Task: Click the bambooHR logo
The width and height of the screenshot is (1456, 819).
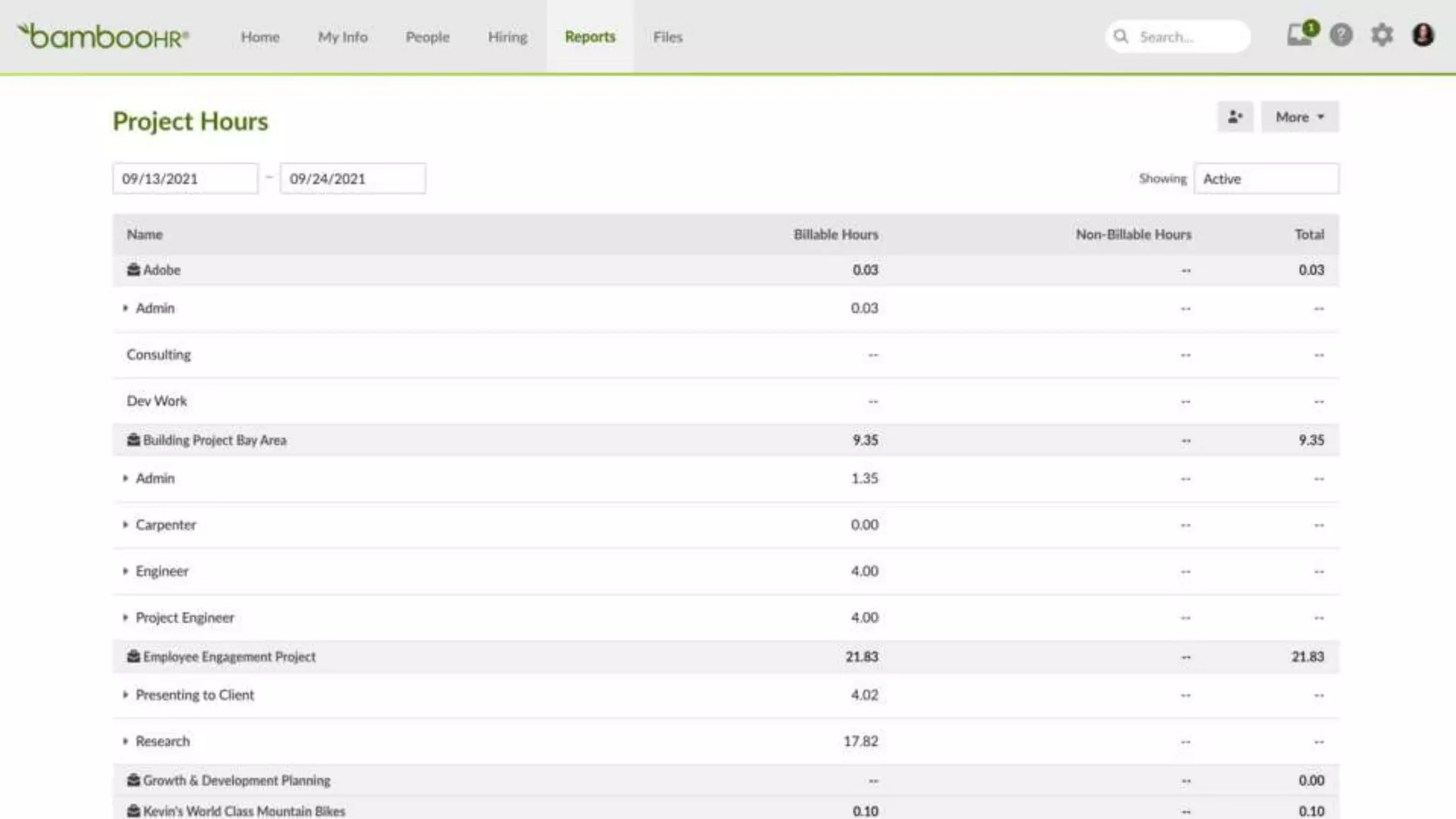Action: (x=104, y=36)
